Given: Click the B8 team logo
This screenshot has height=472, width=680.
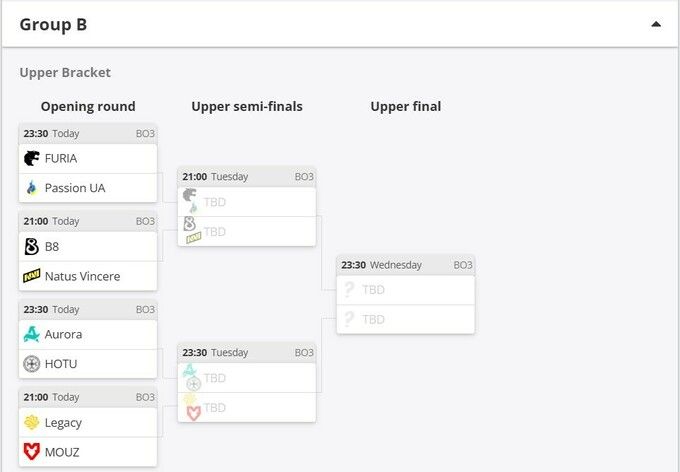Looking at the screenshot, I should [32, 246].
